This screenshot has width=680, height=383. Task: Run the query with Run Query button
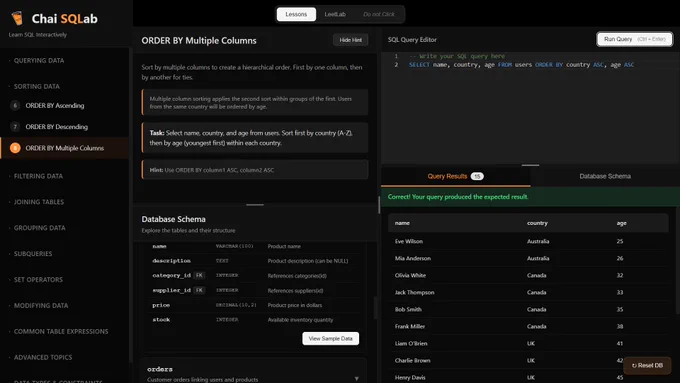634,39
